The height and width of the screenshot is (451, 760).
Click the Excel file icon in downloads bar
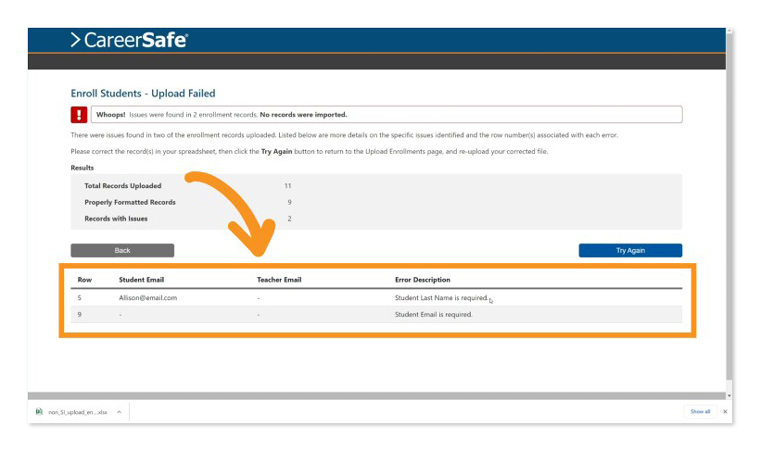click(39, 412)
